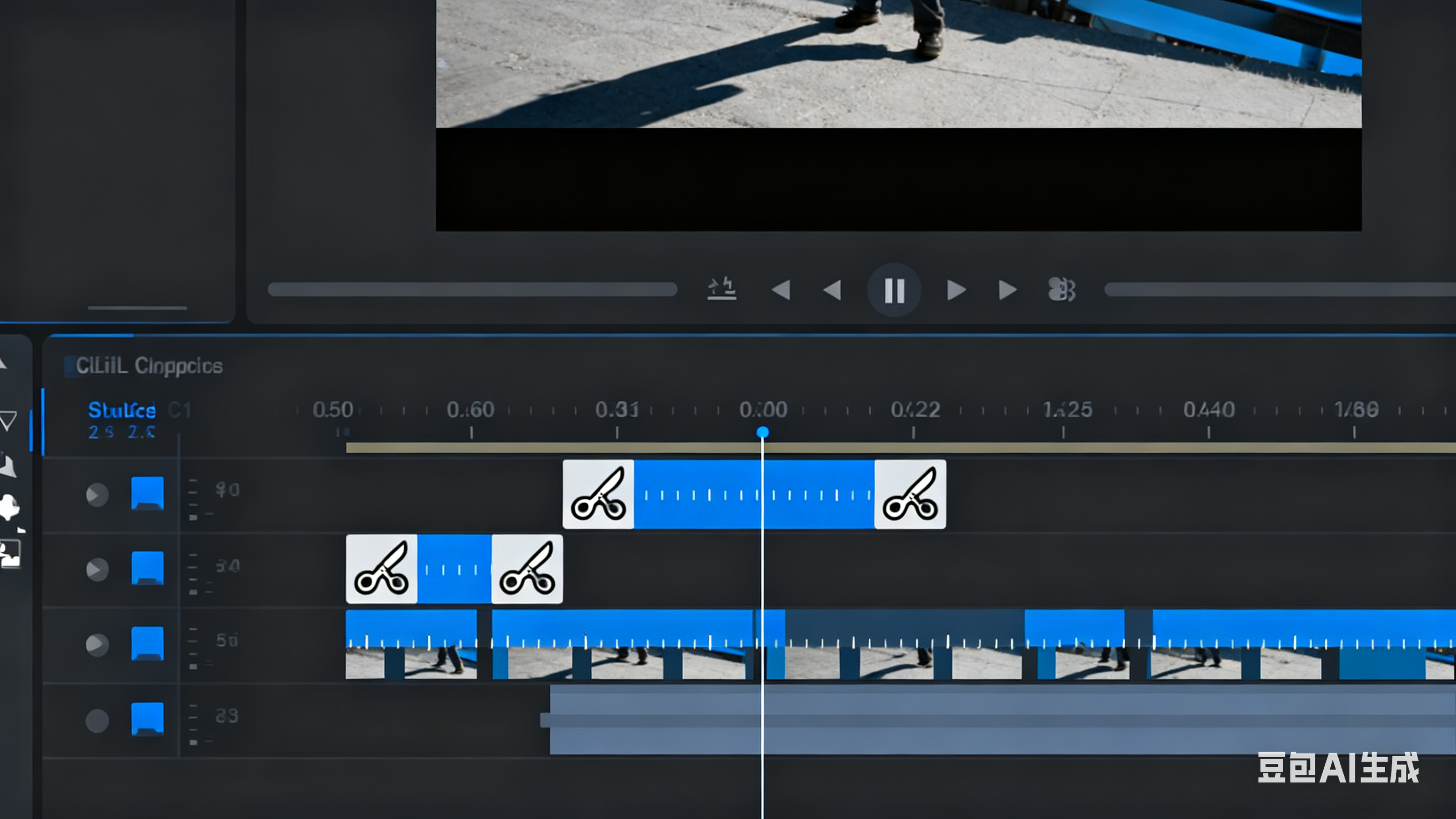Click the left progress slider bar under the preview
The height and width of the screenshot is (819, 1456).
[473, 290]
